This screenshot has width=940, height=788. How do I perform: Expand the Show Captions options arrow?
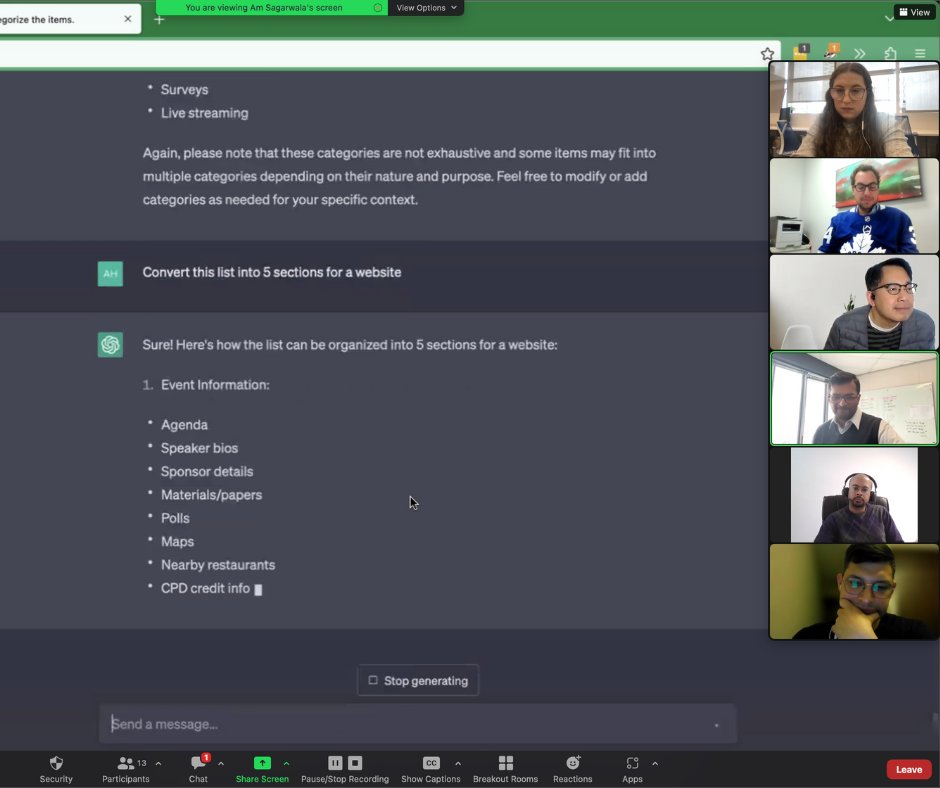pyautogui.click(x=458, y=763)
